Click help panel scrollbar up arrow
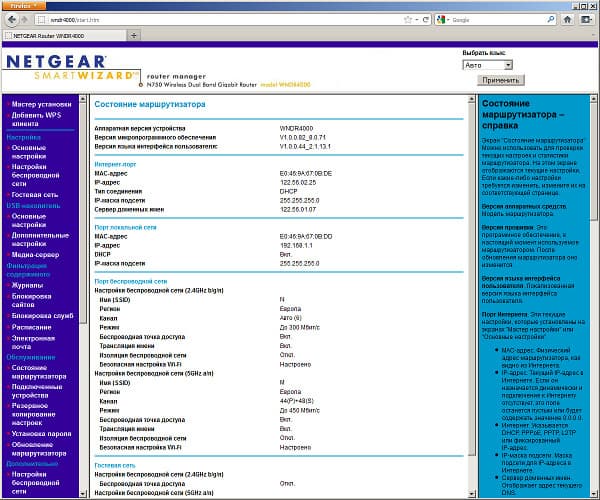This screenshot has height=500, width=600. point(594,99)
